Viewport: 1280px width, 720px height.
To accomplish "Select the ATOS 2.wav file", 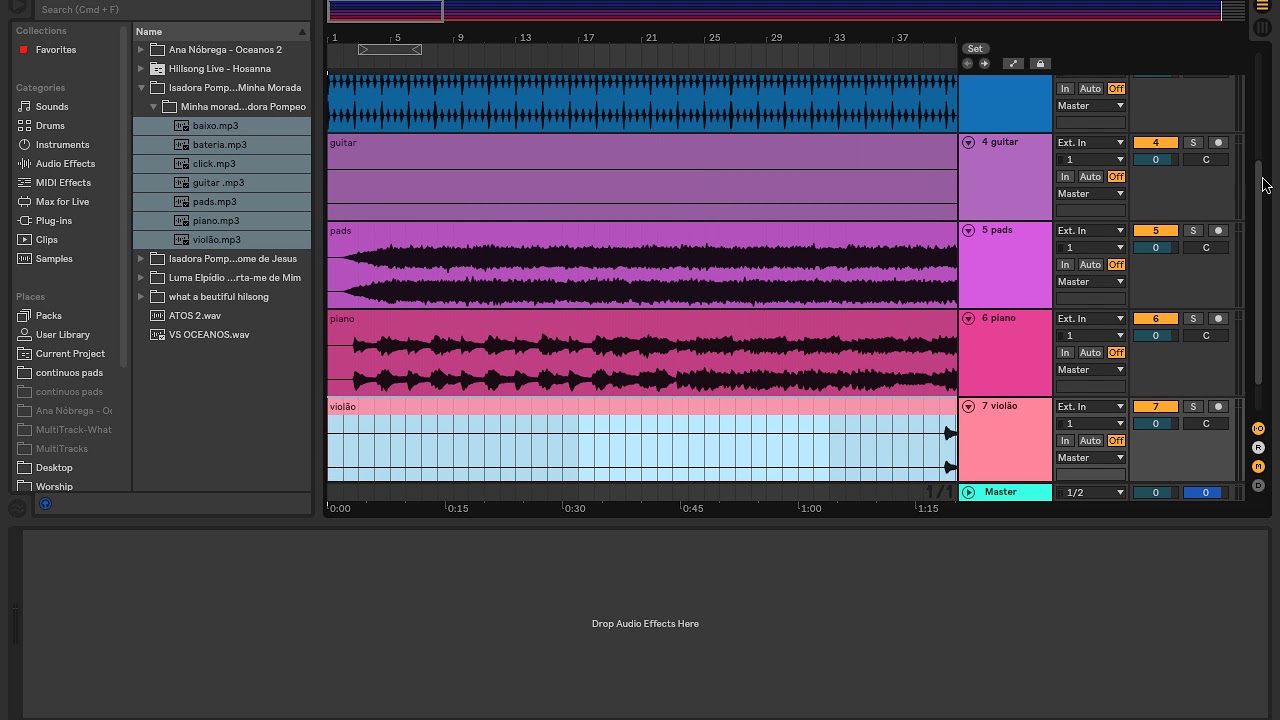I will pyautogui.click(x=195, y=316).
